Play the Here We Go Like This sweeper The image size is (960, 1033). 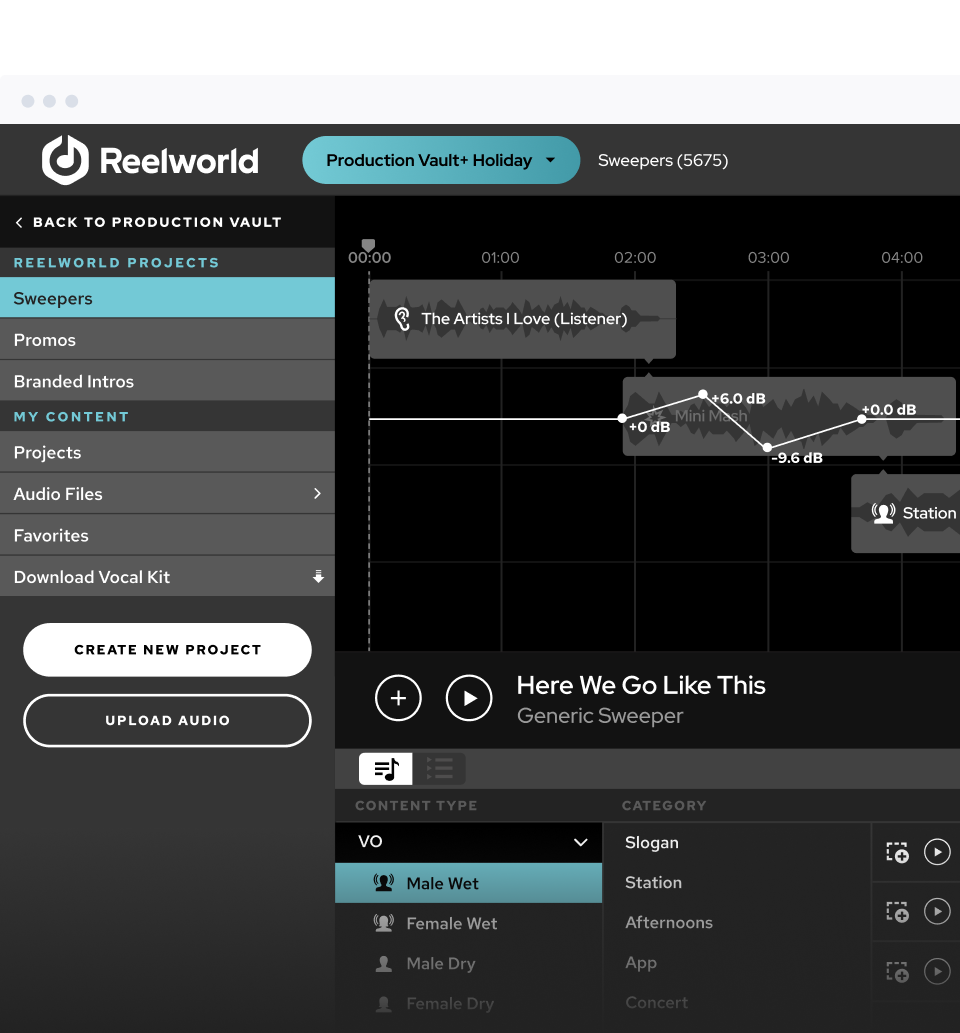469,698
